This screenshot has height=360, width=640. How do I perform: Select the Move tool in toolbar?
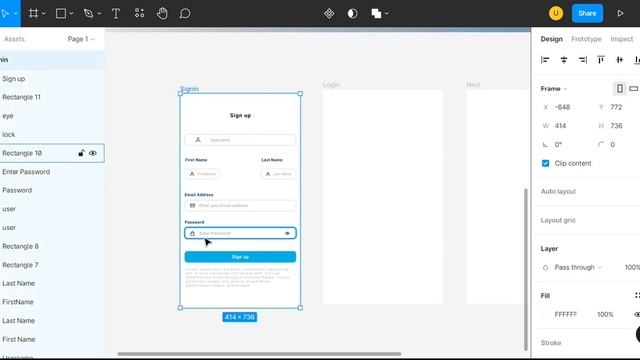5,13
